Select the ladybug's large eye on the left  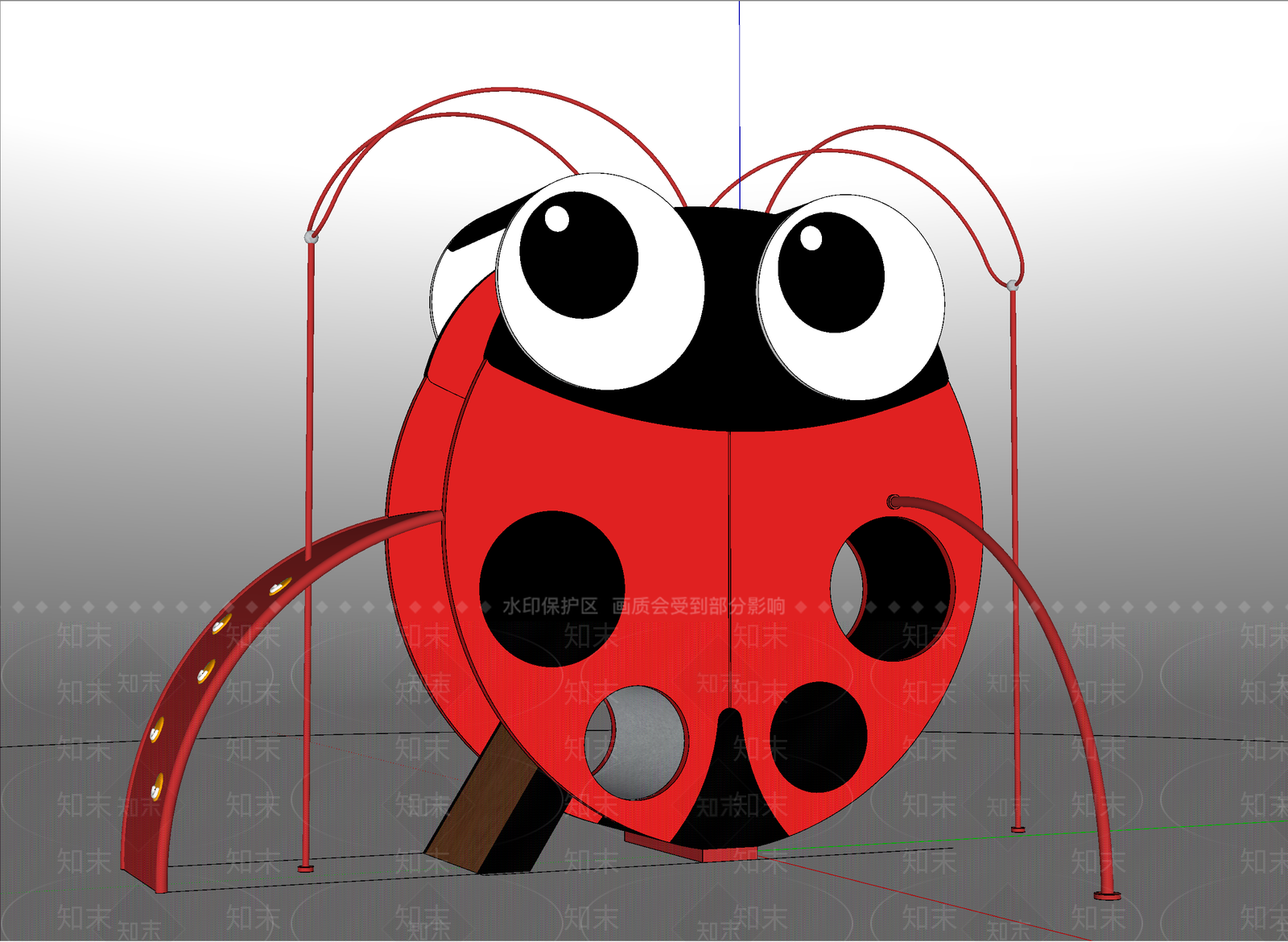[x=600, y=281]
